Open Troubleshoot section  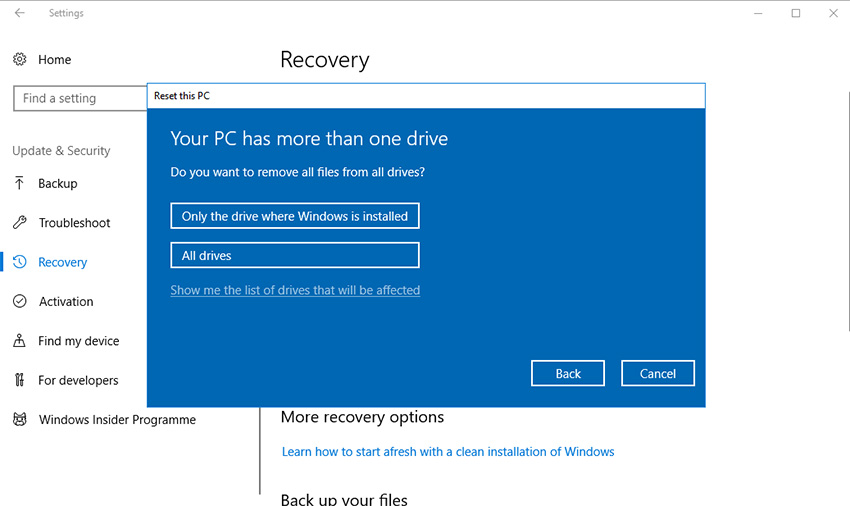74,223
